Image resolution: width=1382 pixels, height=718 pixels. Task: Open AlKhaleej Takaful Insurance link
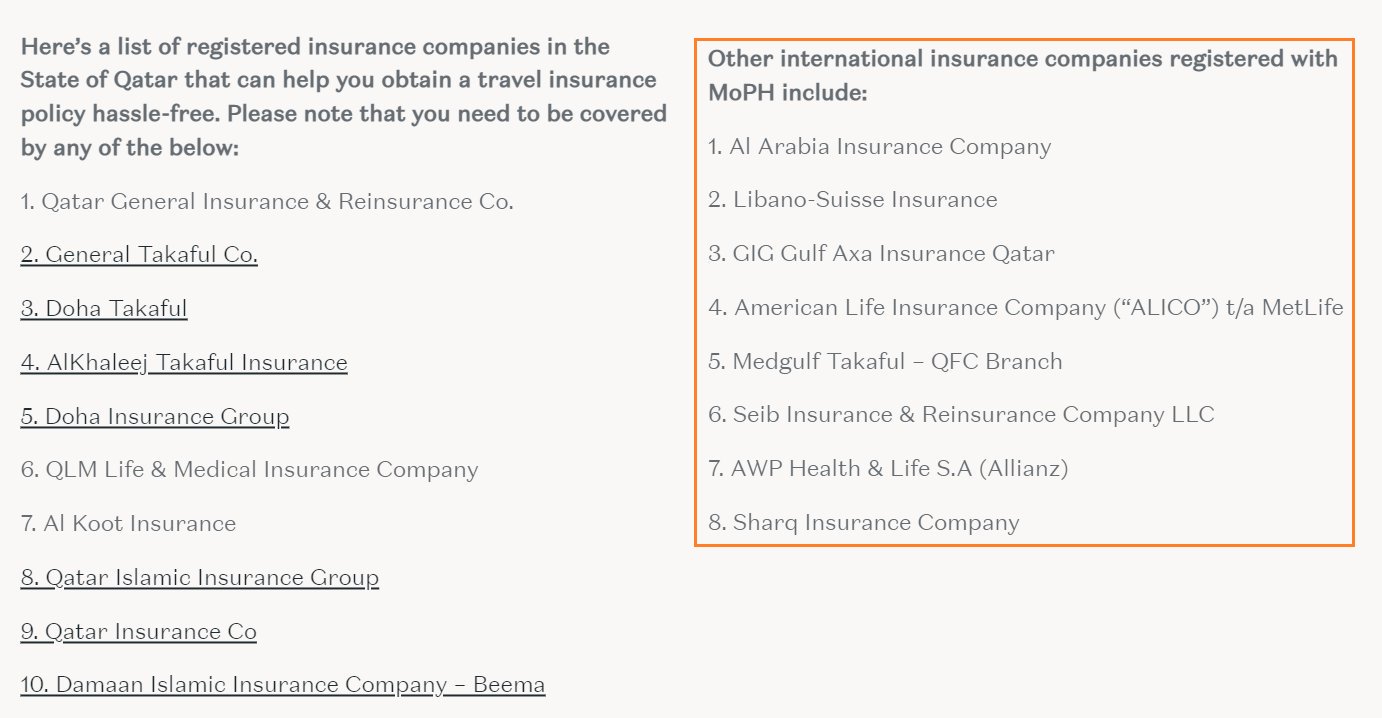(184, 362)
